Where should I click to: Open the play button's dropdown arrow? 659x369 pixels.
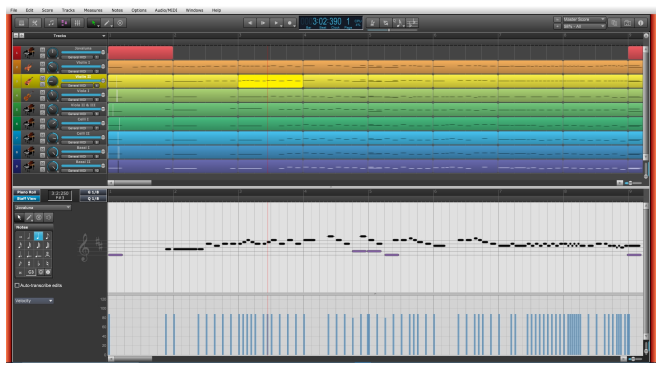click(281, 25)
